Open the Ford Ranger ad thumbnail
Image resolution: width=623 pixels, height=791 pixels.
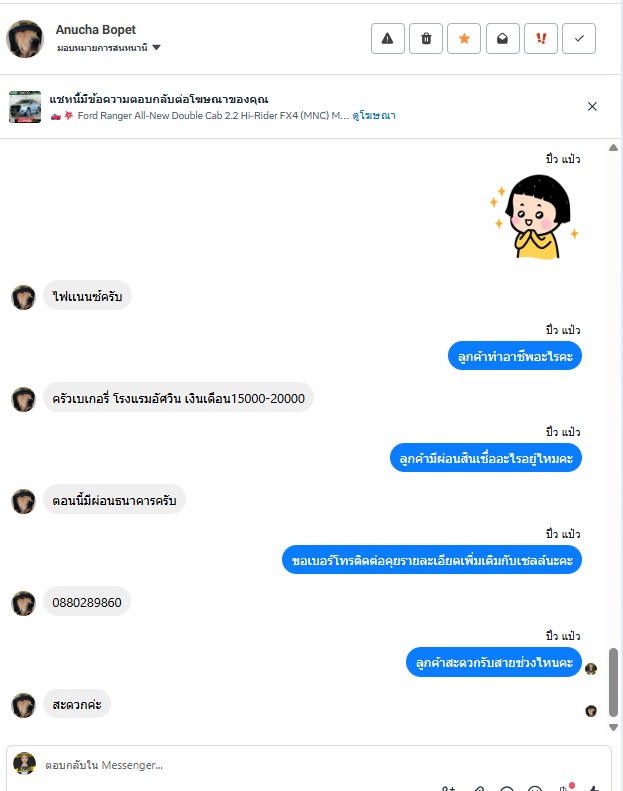coord(25,106)
